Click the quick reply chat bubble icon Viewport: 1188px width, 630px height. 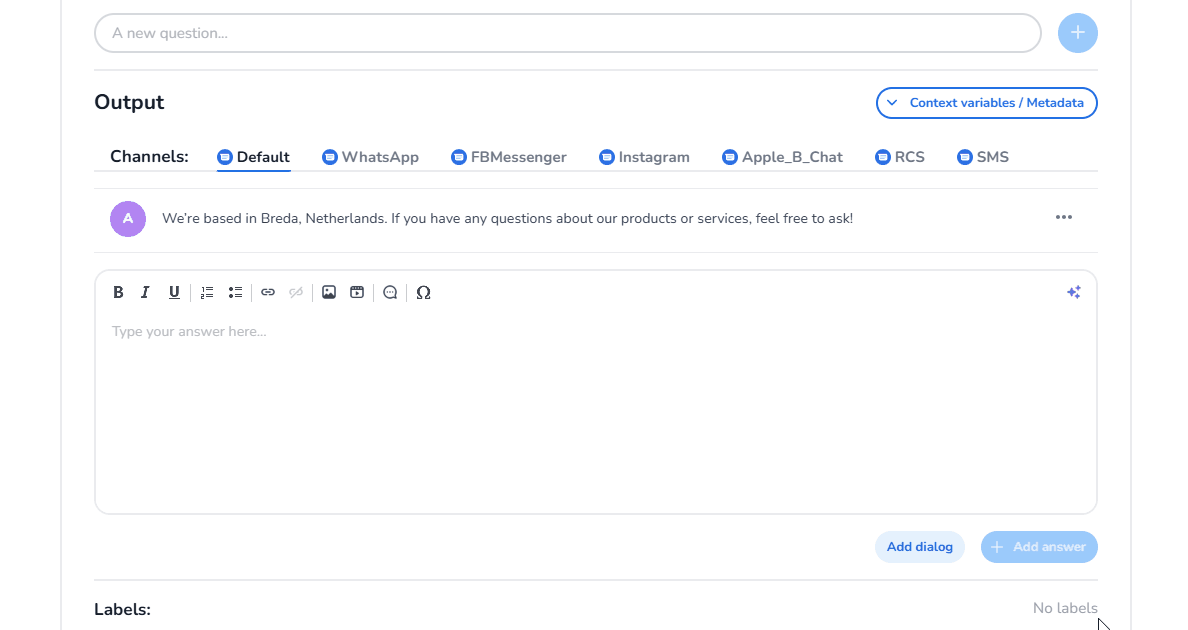390,292
